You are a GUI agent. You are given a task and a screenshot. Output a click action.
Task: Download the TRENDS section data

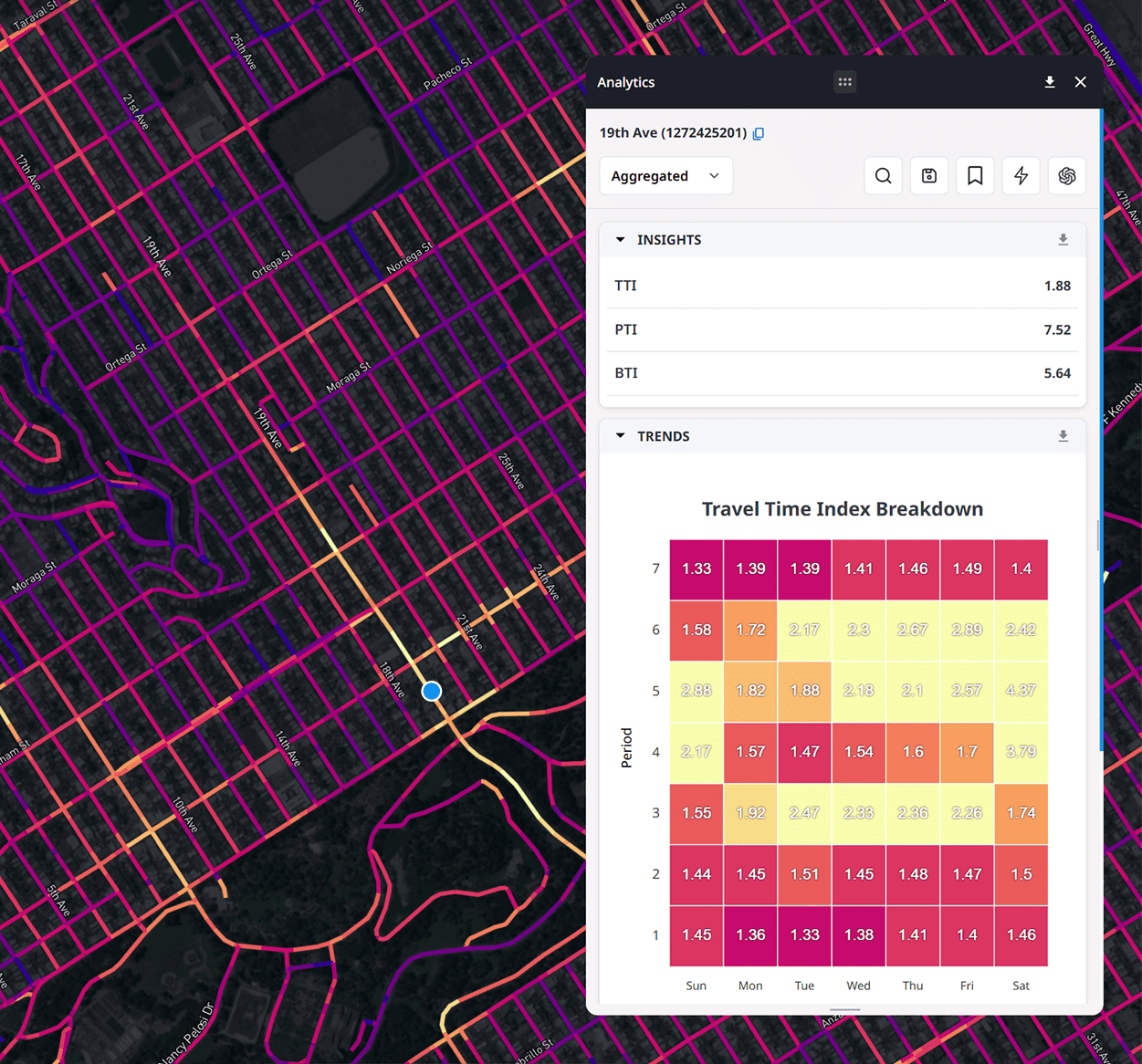tap(1063, 436)
